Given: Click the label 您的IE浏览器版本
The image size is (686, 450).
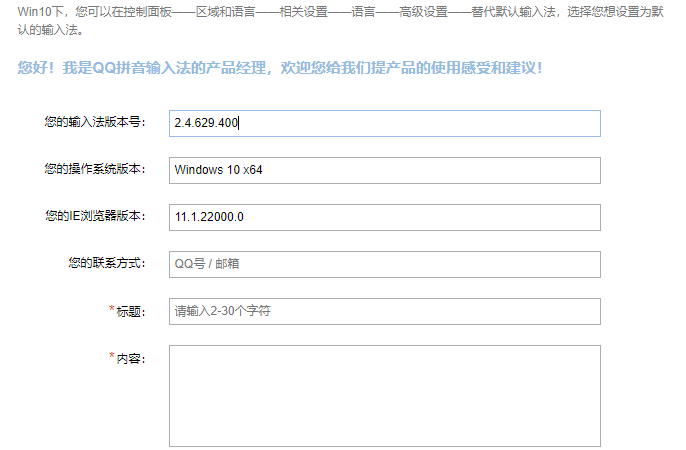Looking at the screenshot, I should point(95,216).
